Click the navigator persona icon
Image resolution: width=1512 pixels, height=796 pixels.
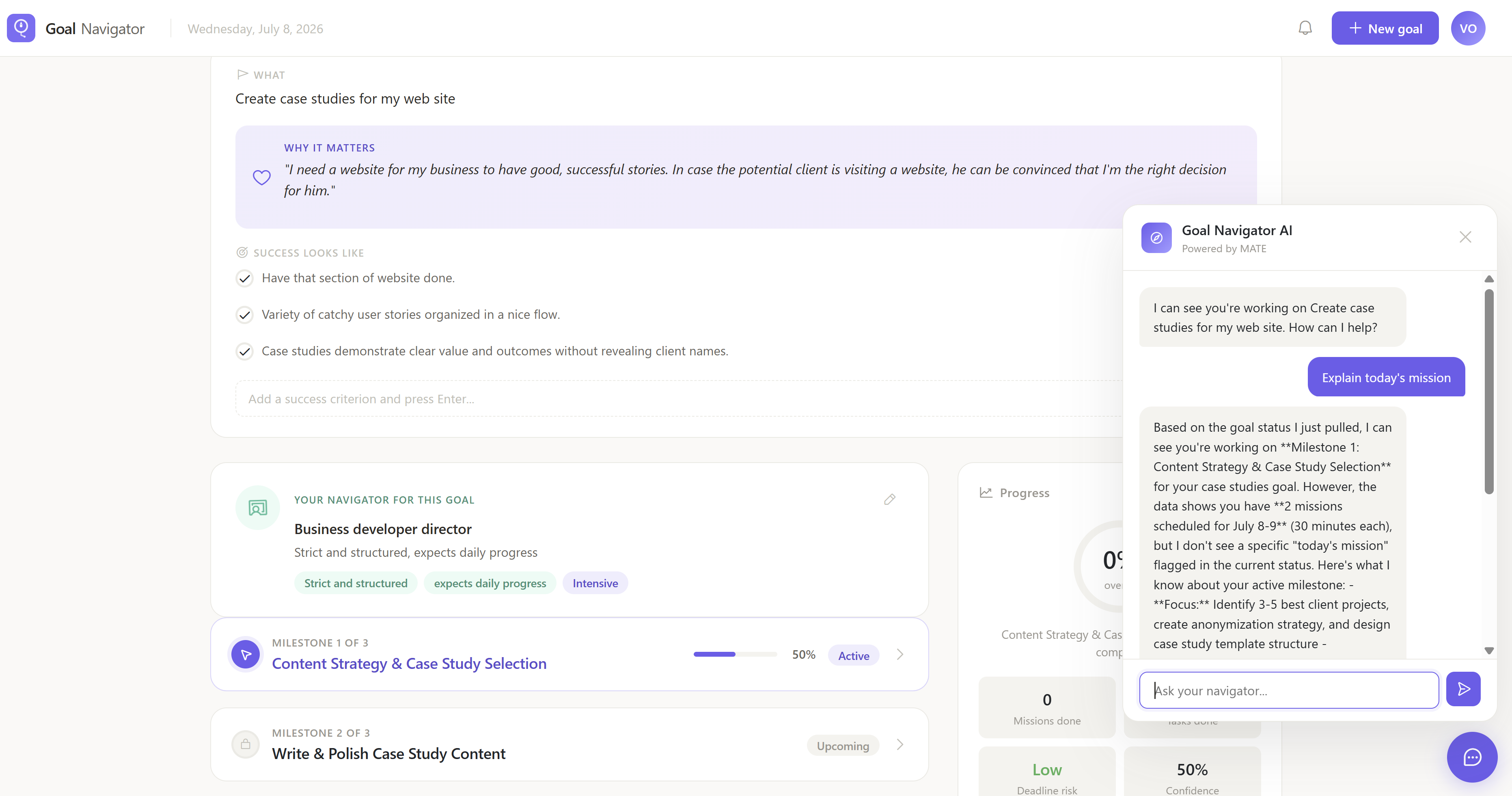point(258,508)
